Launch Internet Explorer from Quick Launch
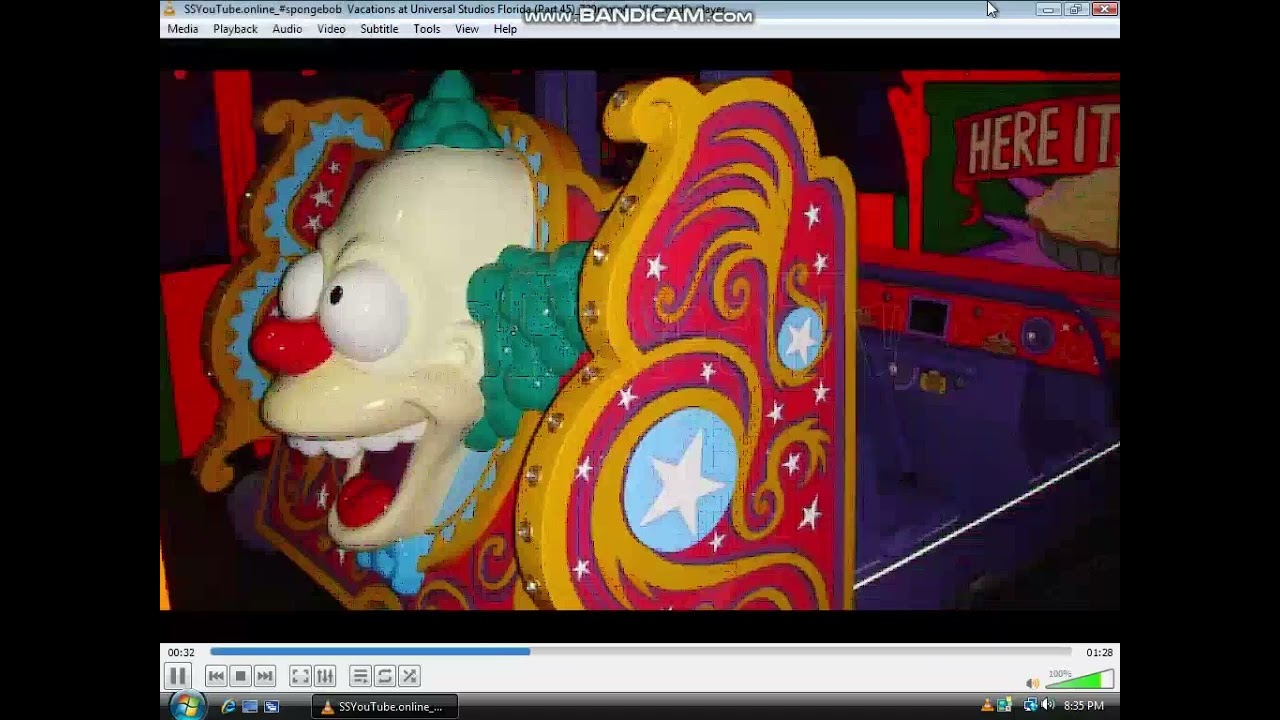Screen dimensions: 1280x720 tap(228, 707)
